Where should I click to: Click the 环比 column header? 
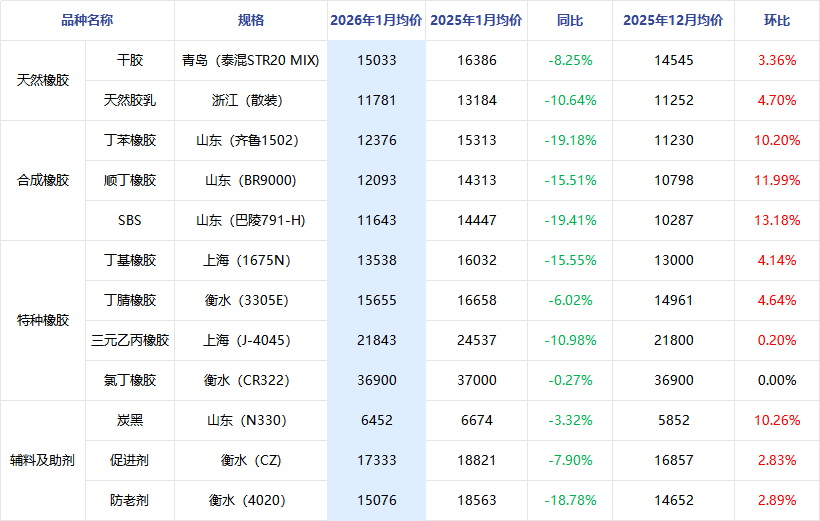[x=777, y=20]
